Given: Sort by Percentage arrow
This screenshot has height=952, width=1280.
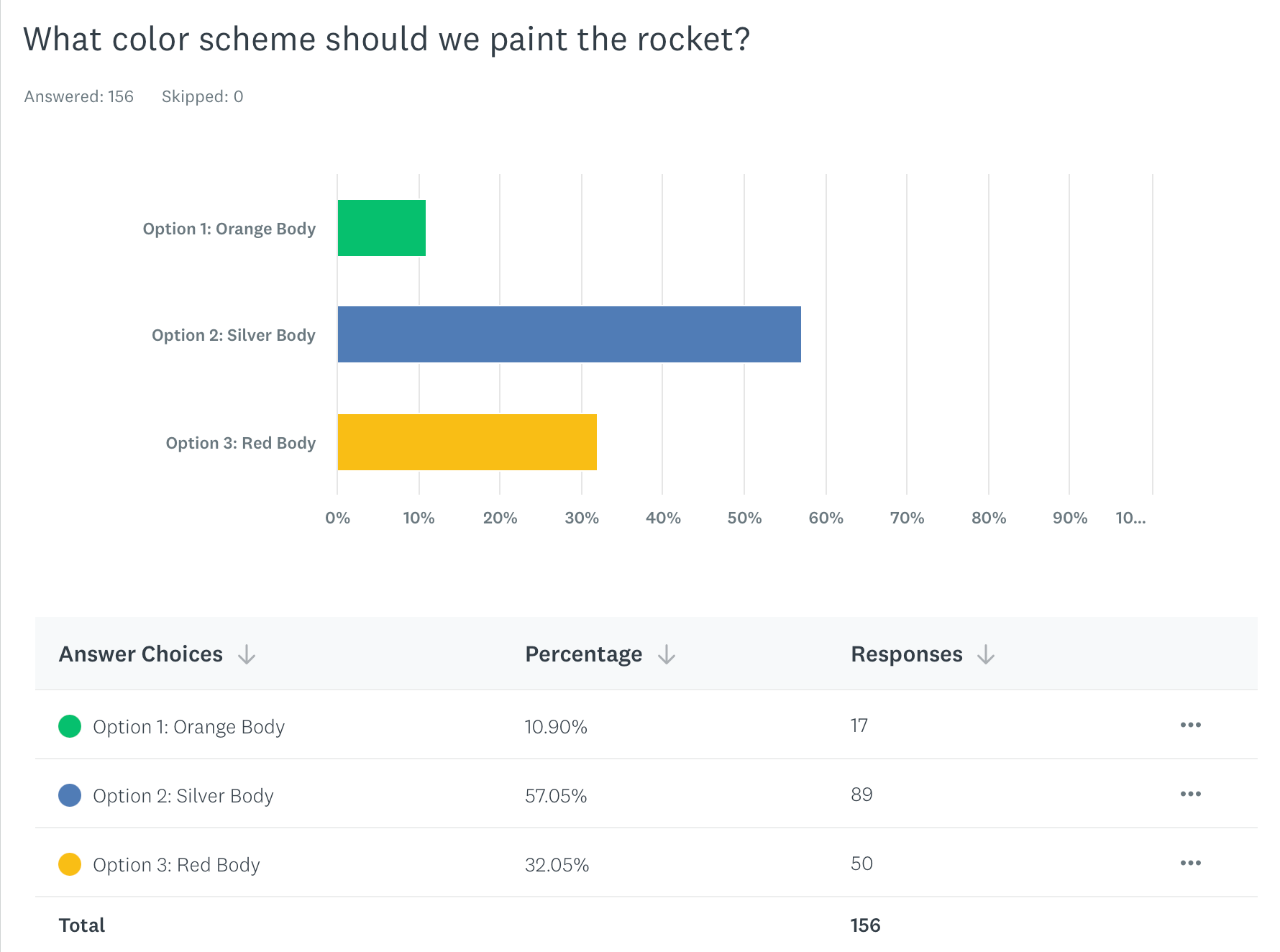Looking at the screenshot, I should [x=667, y=654].
